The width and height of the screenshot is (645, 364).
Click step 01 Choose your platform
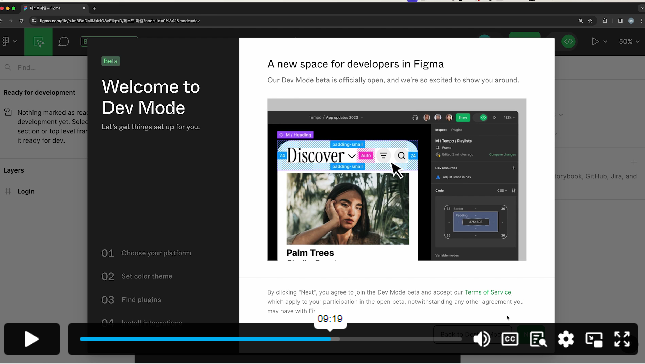click(x=146, y=253)
